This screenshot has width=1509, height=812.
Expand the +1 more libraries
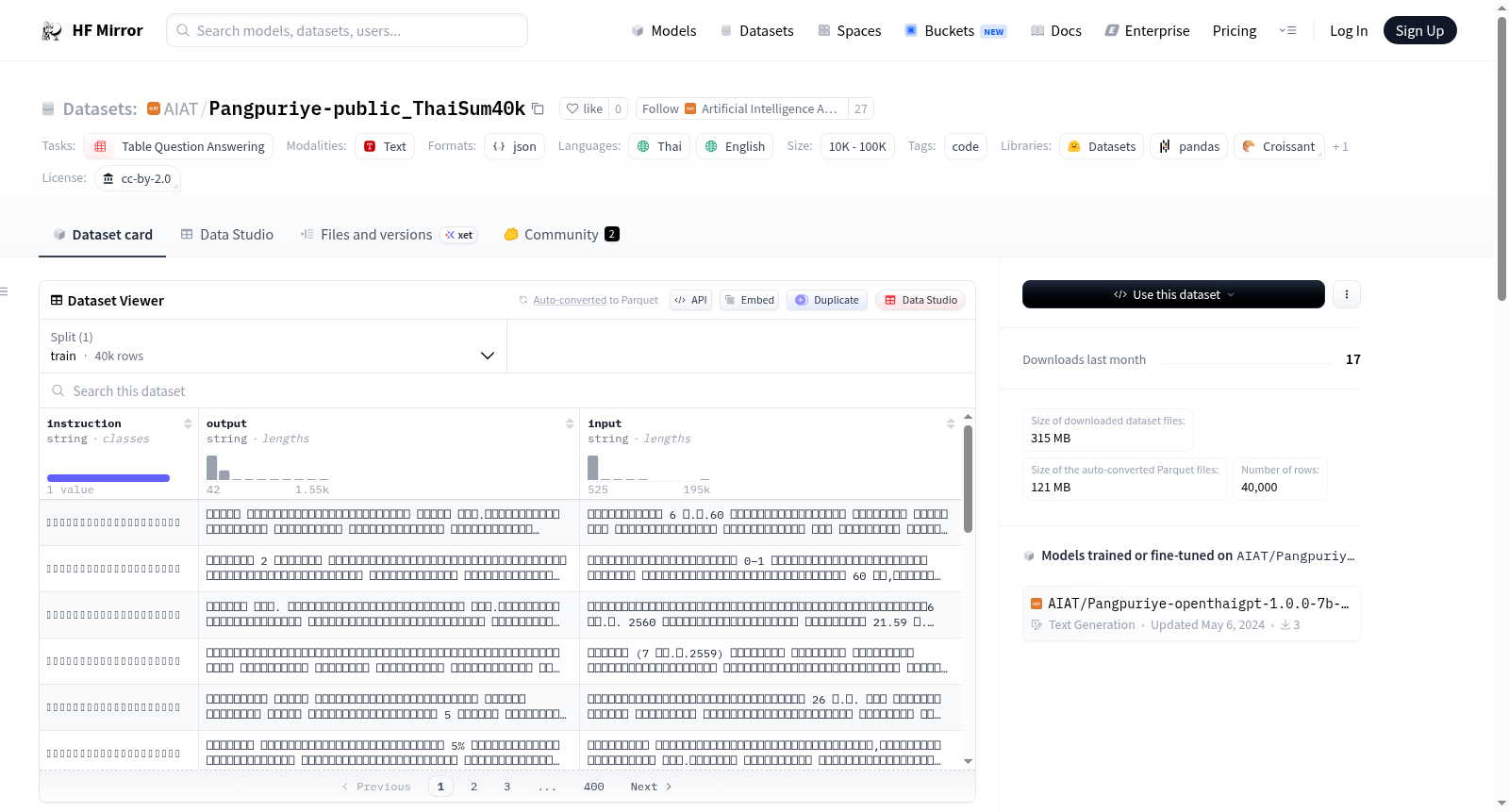[1340, 147]
